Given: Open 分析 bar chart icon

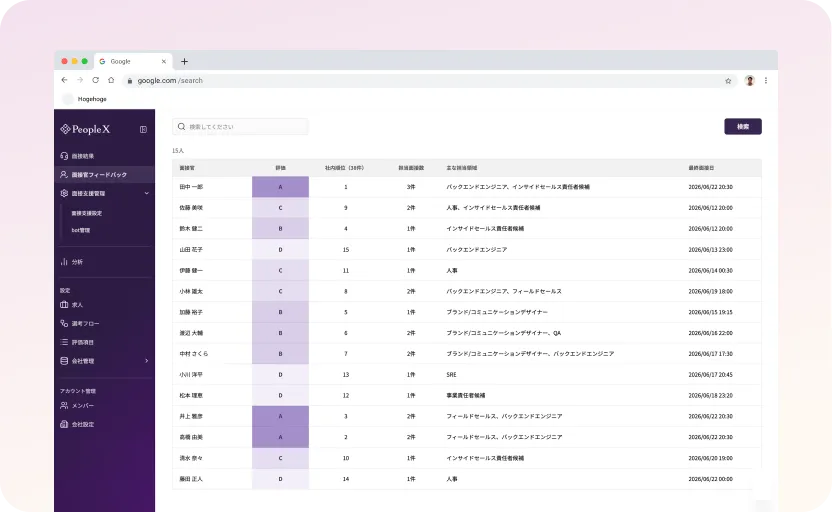Looking at the screenshot, I should [64, 262].
